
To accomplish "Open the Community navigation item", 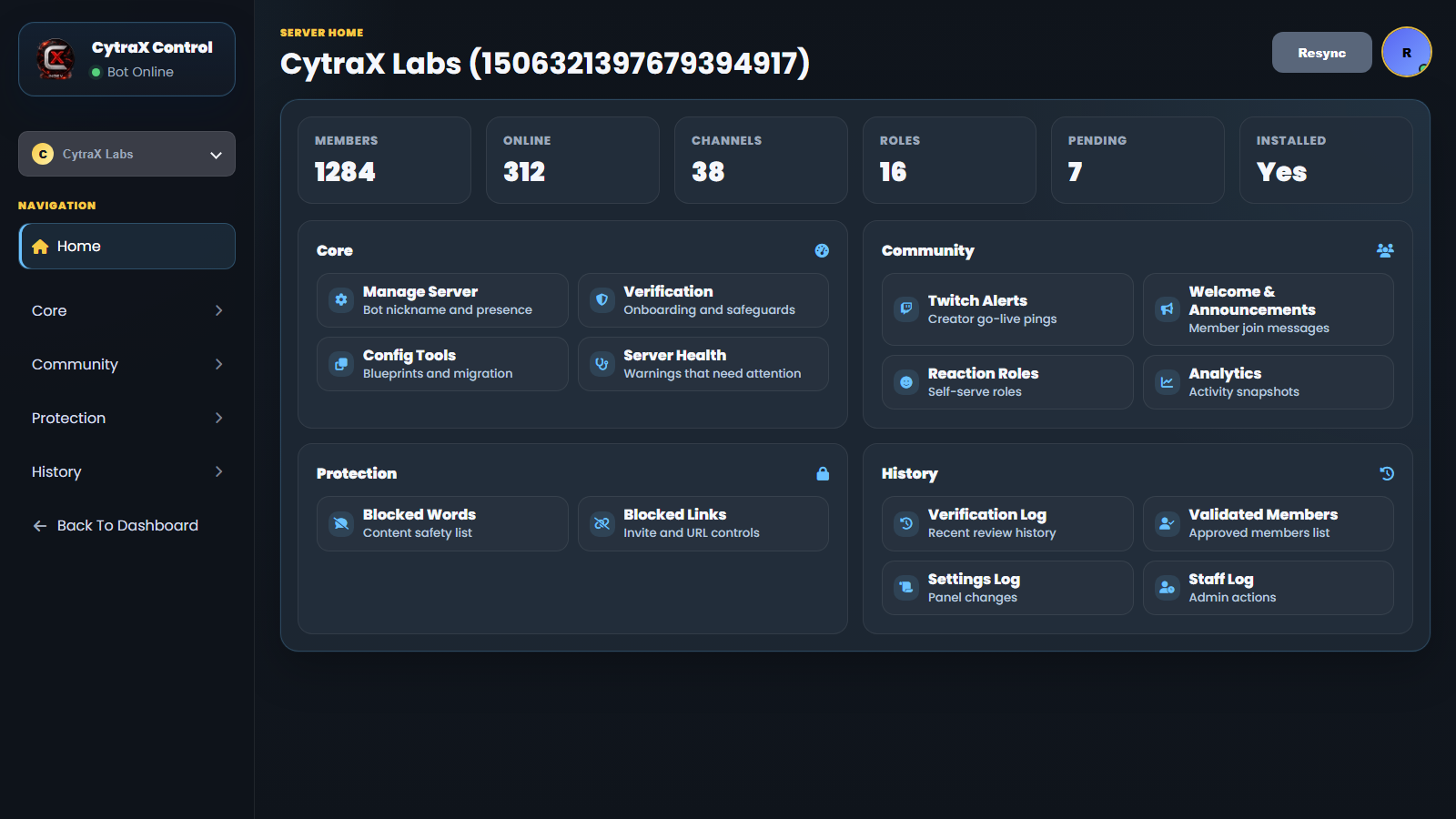I will pos(126,364).
